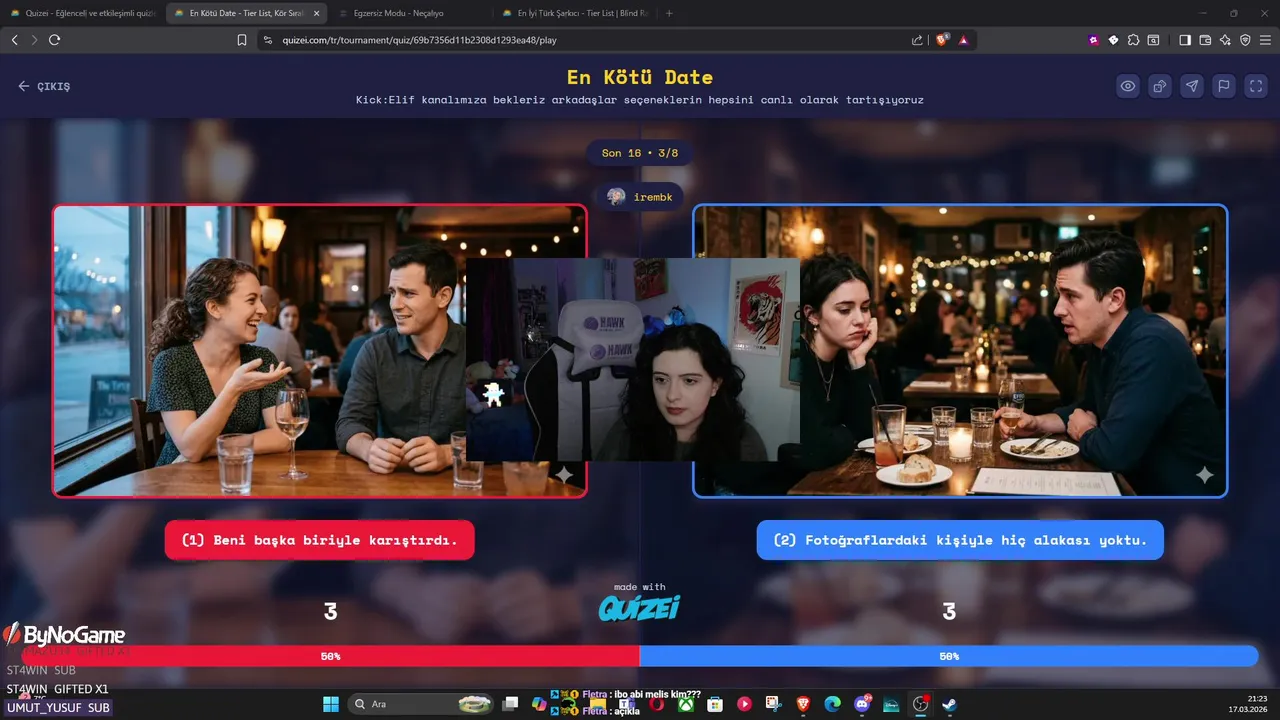This screenshot has height=720, width=1280.
Task: Click the red 50% vote bar
Action: tap(330, 656)
